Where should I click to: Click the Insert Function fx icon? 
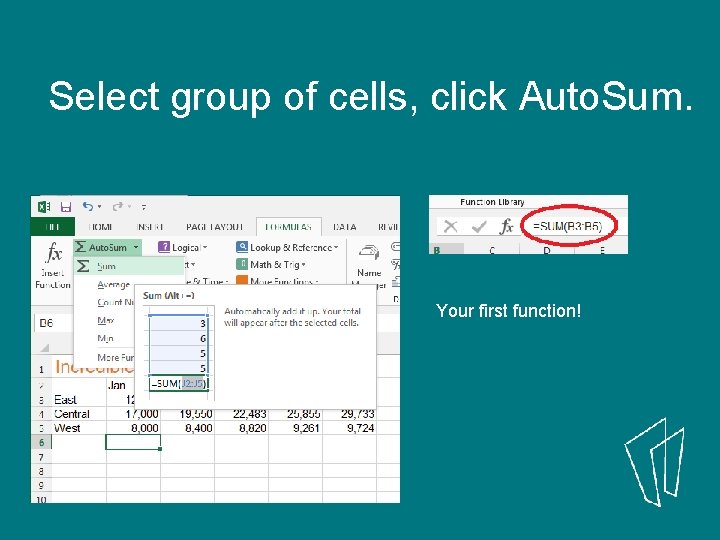pos(54,253)
